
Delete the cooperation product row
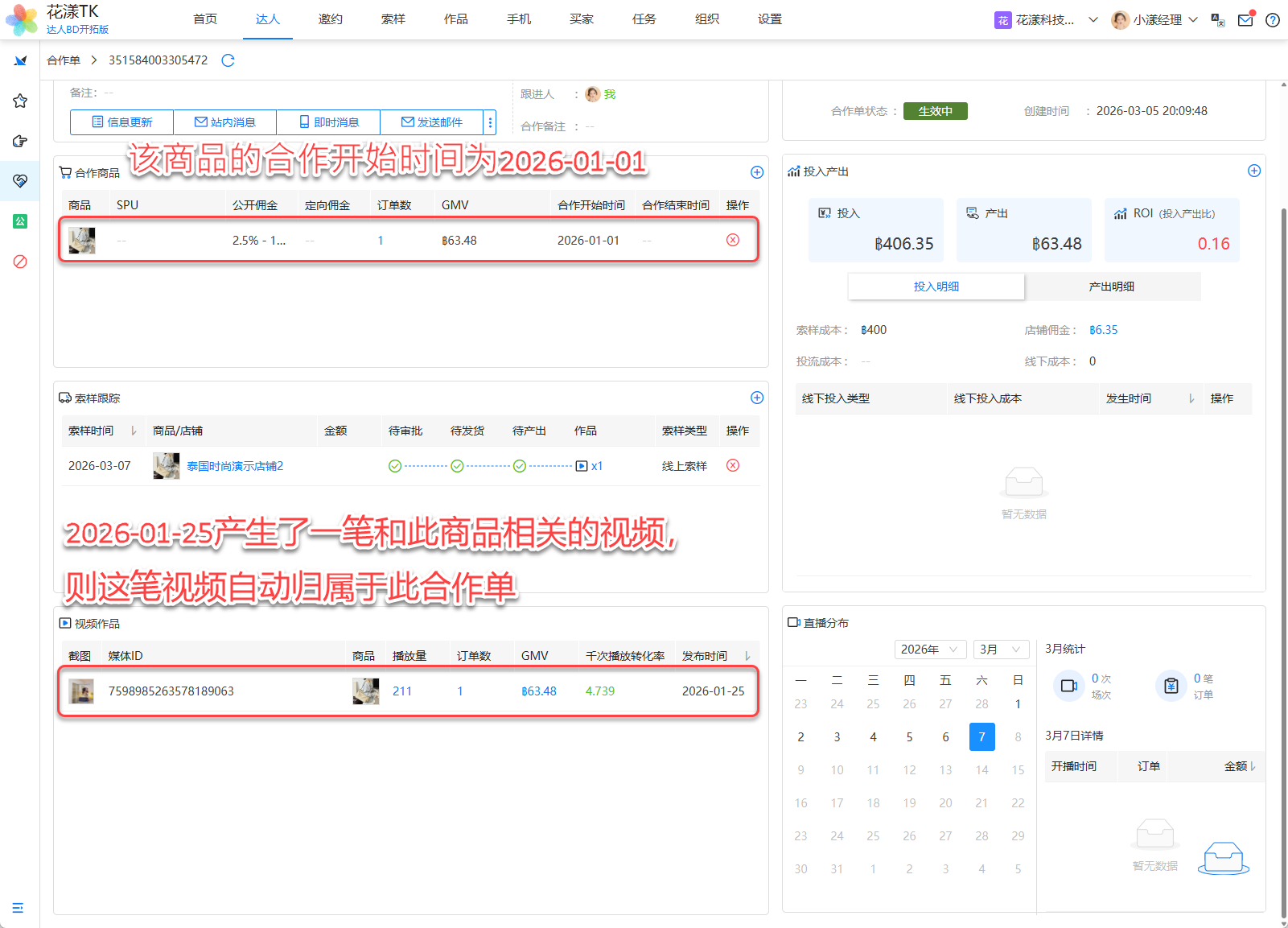733,240
